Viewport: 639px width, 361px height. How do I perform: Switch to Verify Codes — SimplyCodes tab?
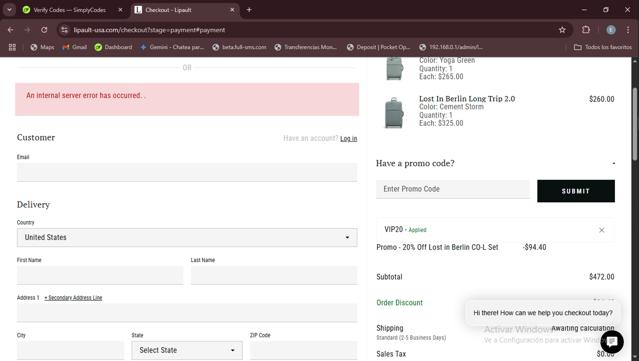[69, 10]
